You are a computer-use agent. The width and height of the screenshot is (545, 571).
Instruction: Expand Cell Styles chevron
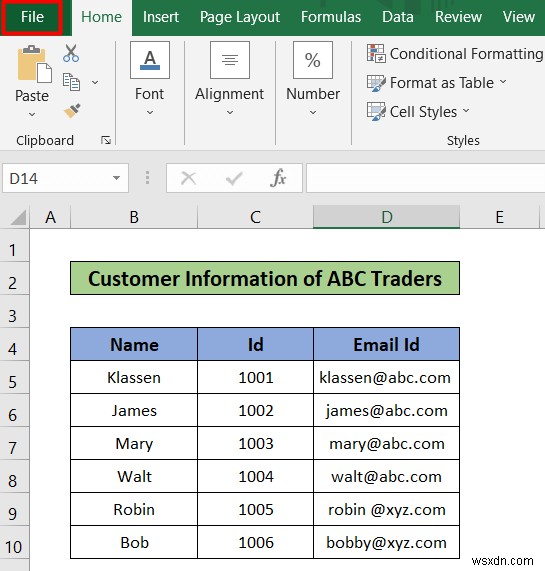click(466, 110)
